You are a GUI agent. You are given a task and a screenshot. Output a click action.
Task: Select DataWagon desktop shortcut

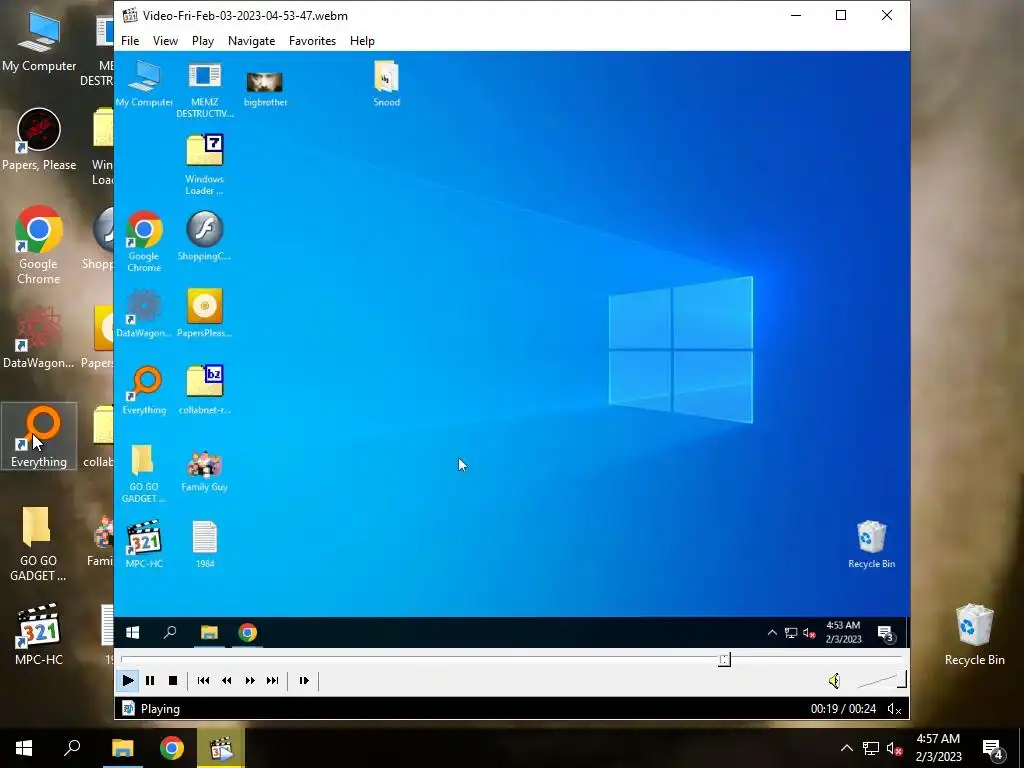point(39,338)
